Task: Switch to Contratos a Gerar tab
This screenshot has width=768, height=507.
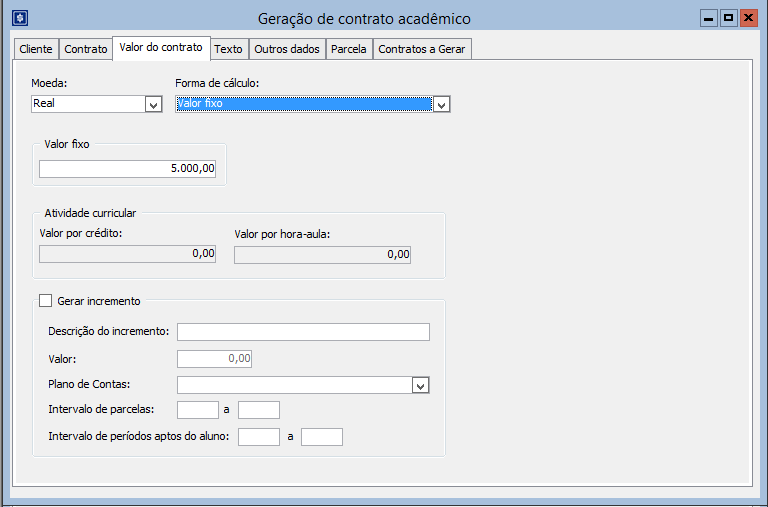Action: click(x=421, y=49)
